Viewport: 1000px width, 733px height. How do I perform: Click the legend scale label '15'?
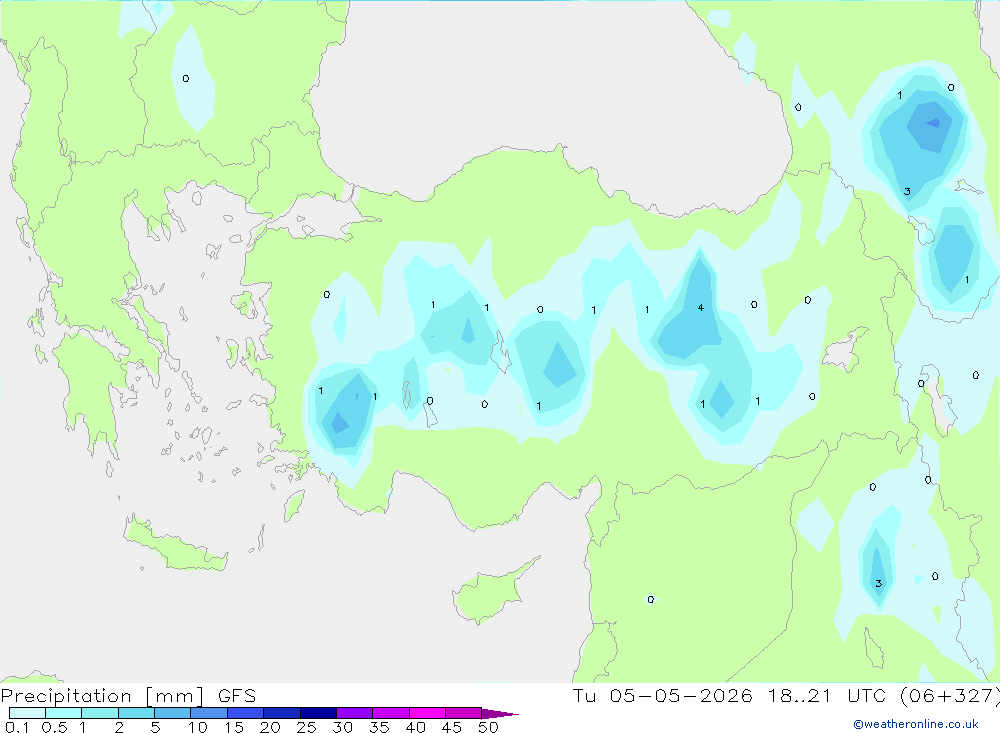point(234,727)
